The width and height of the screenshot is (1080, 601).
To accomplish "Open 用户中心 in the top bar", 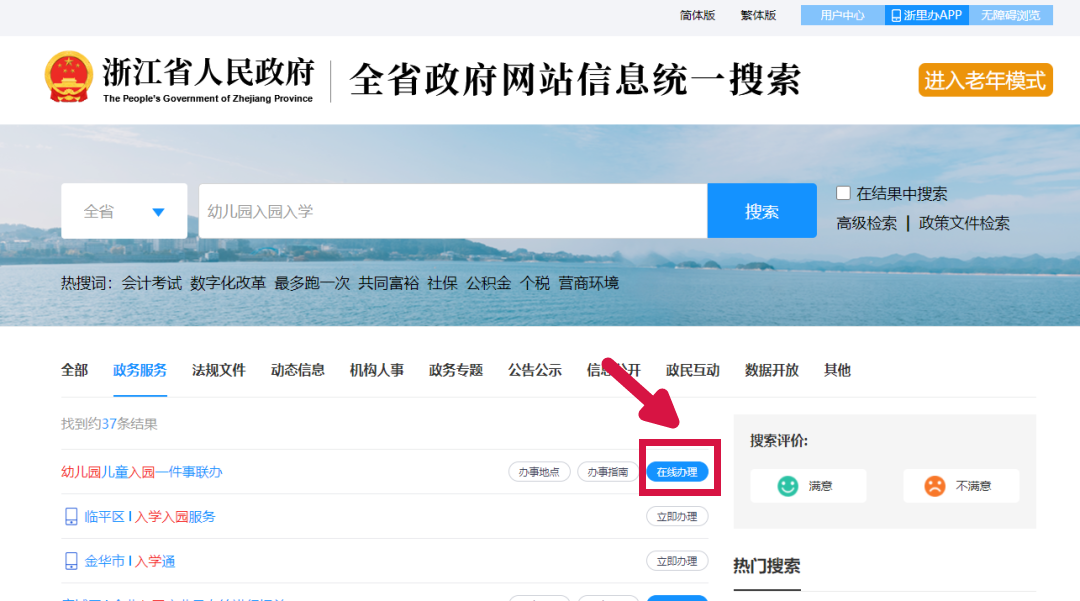I will (842, 15).
